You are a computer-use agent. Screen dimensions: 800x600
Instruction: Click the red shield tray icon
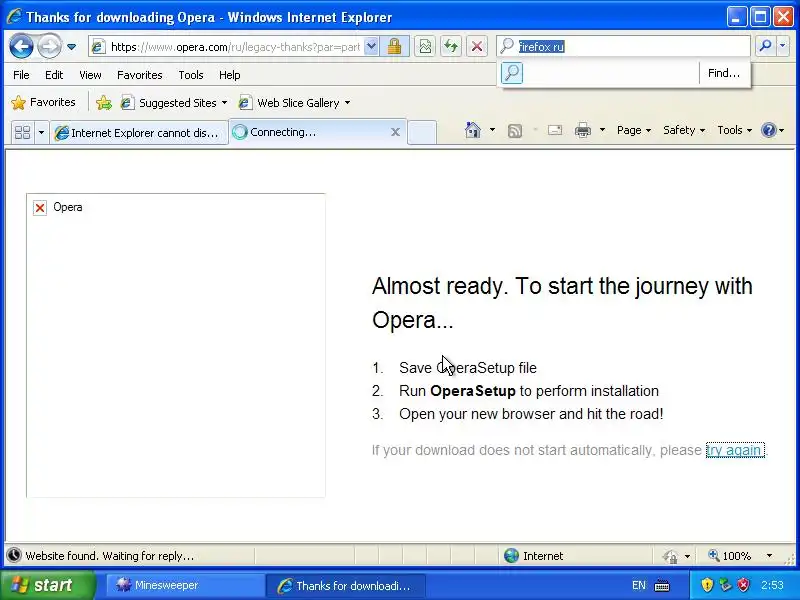pos(744,585)
